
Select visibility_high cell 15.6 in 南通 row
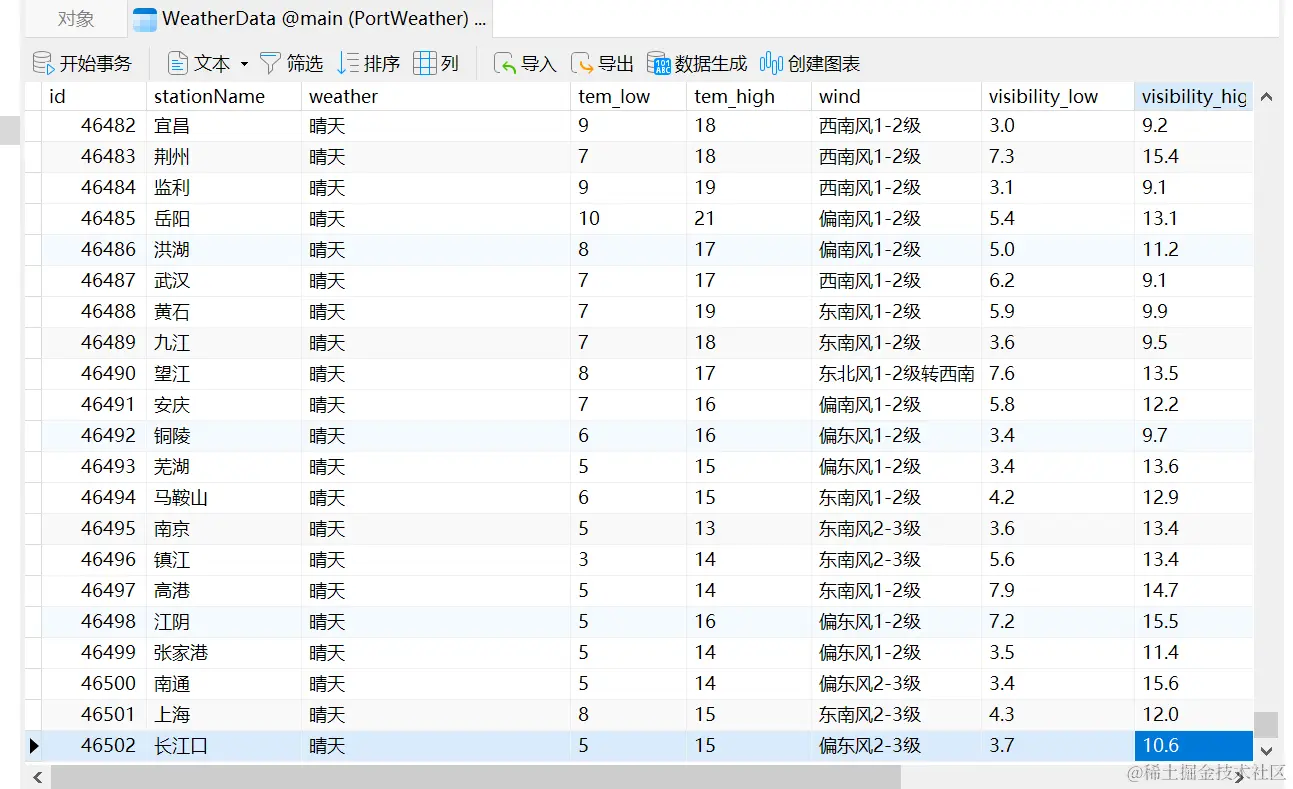(x=1194, y=683)
